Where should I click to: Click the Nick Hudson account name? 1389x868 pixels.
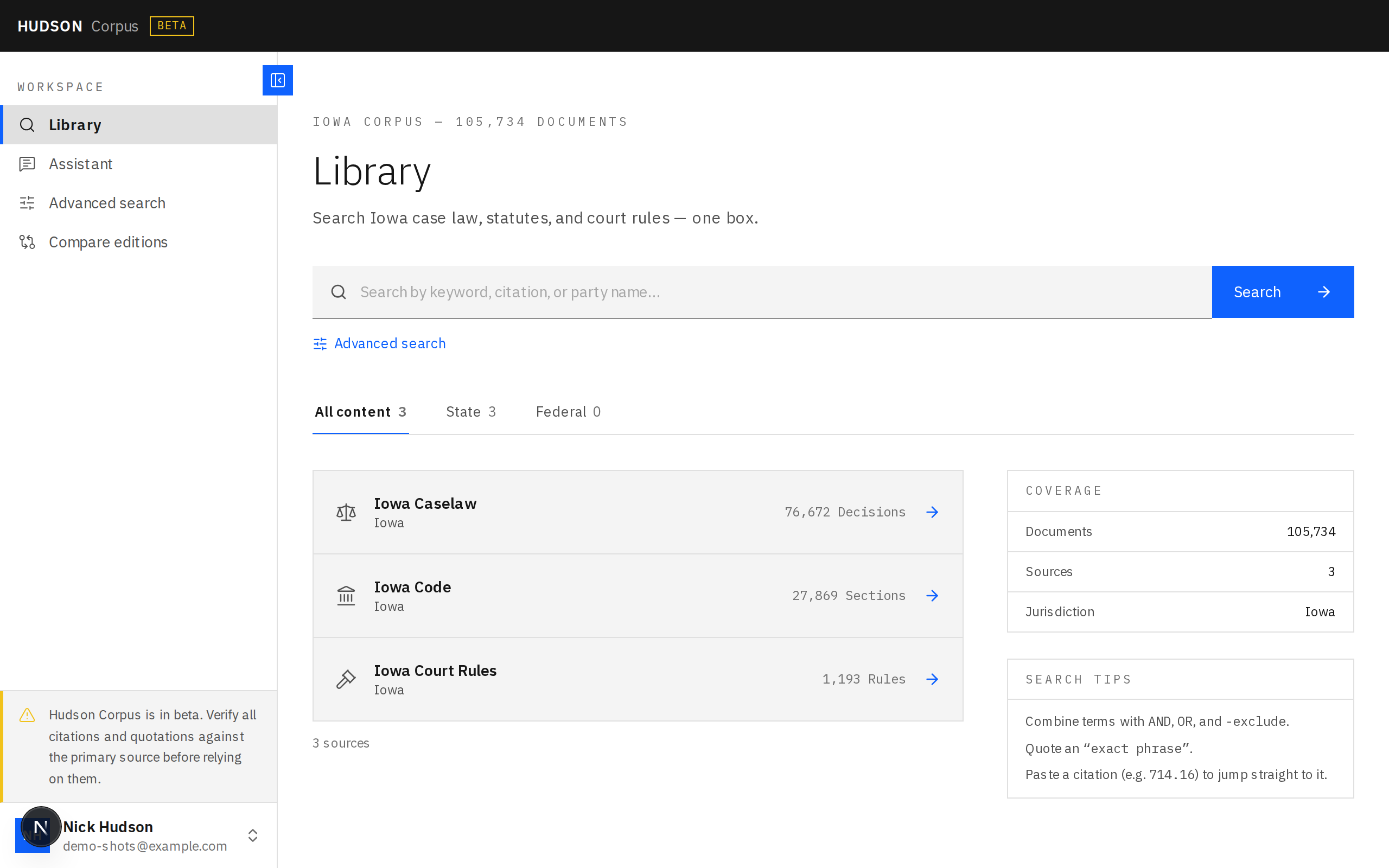108,827
